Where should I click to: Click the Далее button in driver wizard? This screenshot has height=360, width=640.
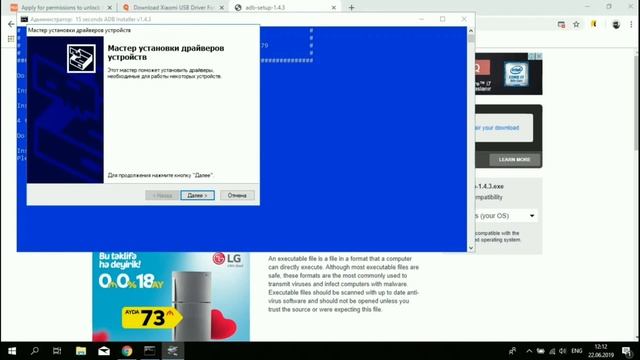(x=198, y=196)
